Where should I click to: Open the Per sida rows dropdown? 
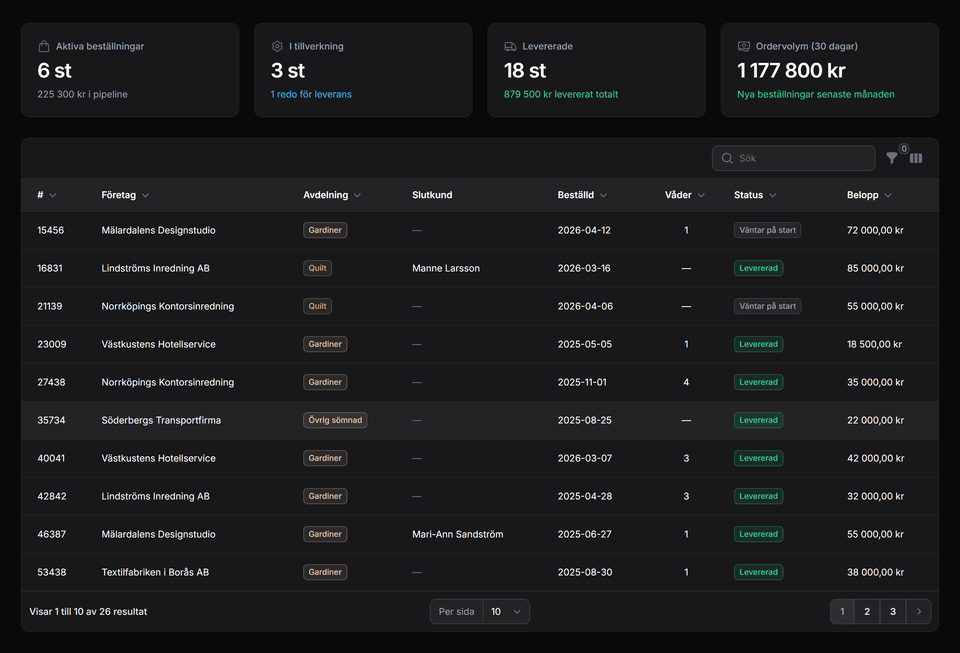(505, 611)
